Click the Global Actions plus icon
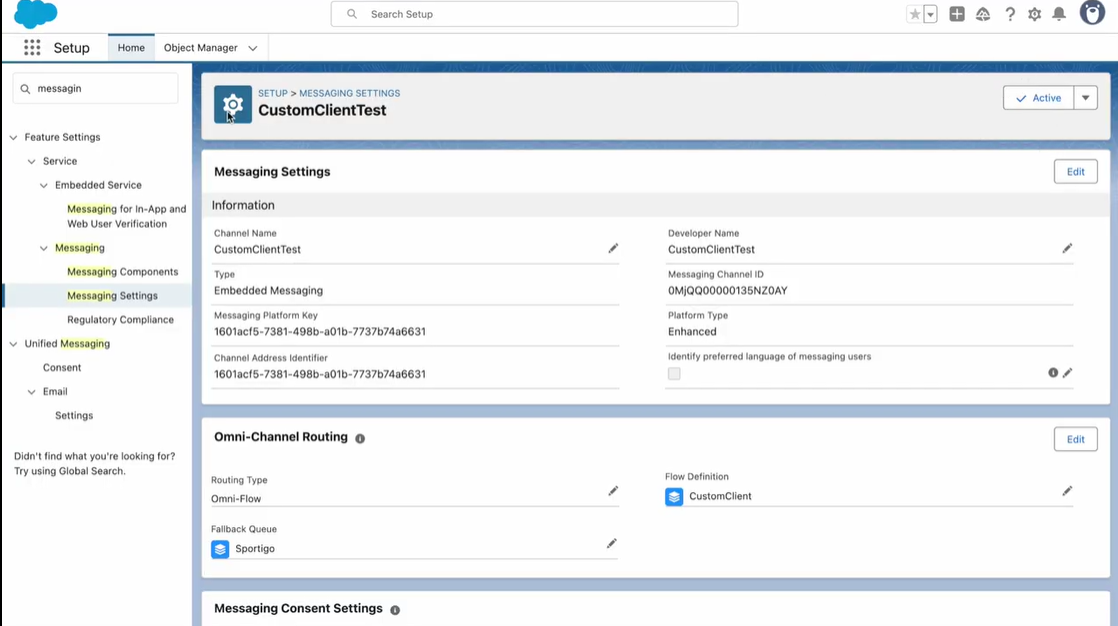 957,14
